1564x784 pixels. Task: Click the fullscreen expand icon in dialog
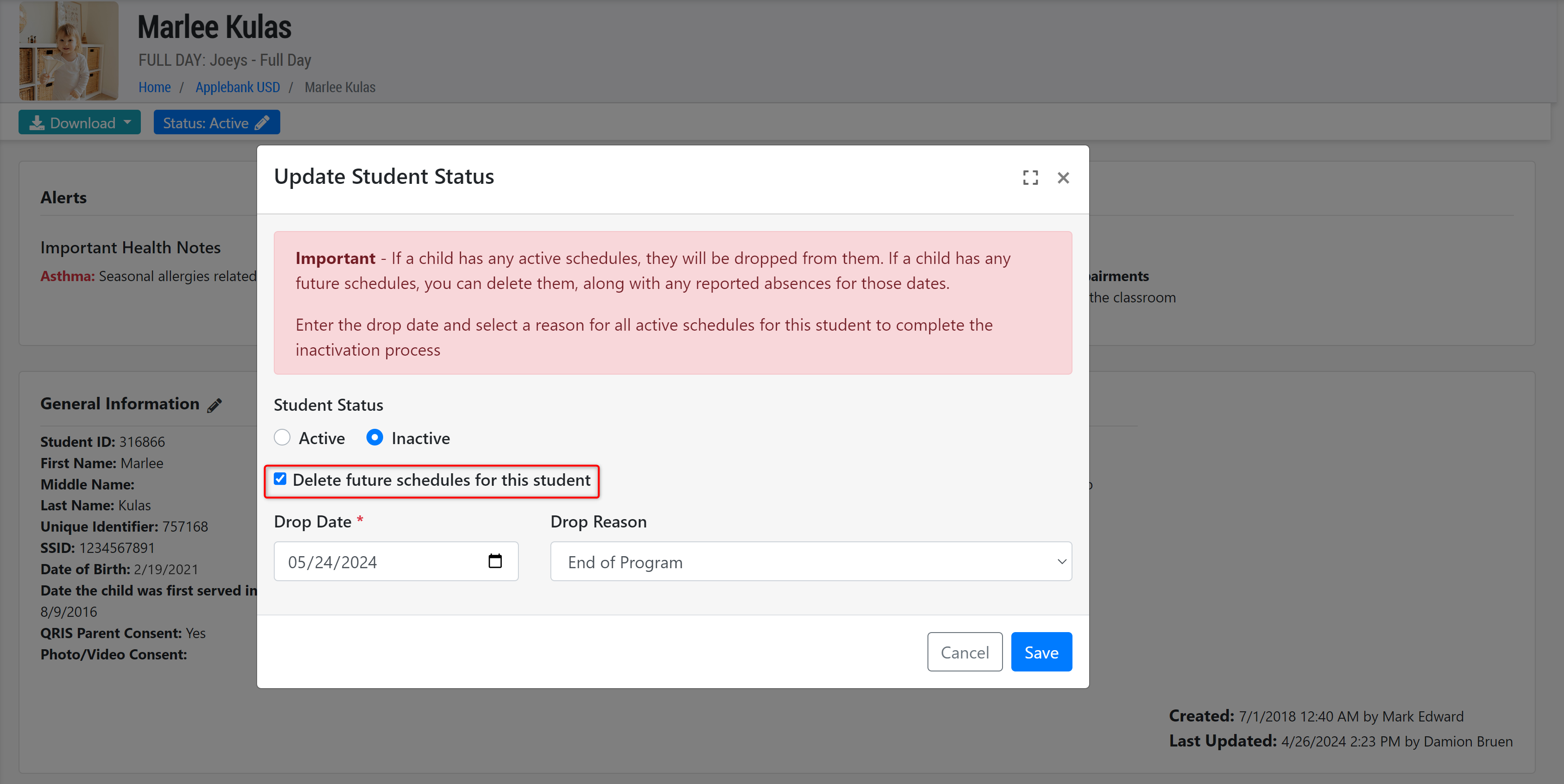point(1030,178)
